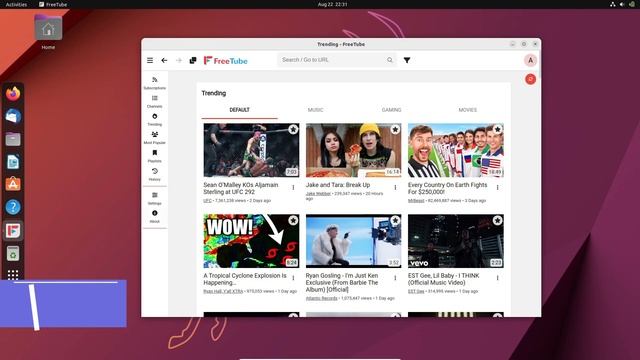The width and height of the screenshot is (640, 360).
Task: Click the FreeTube logo
Action: click(226, 60)
